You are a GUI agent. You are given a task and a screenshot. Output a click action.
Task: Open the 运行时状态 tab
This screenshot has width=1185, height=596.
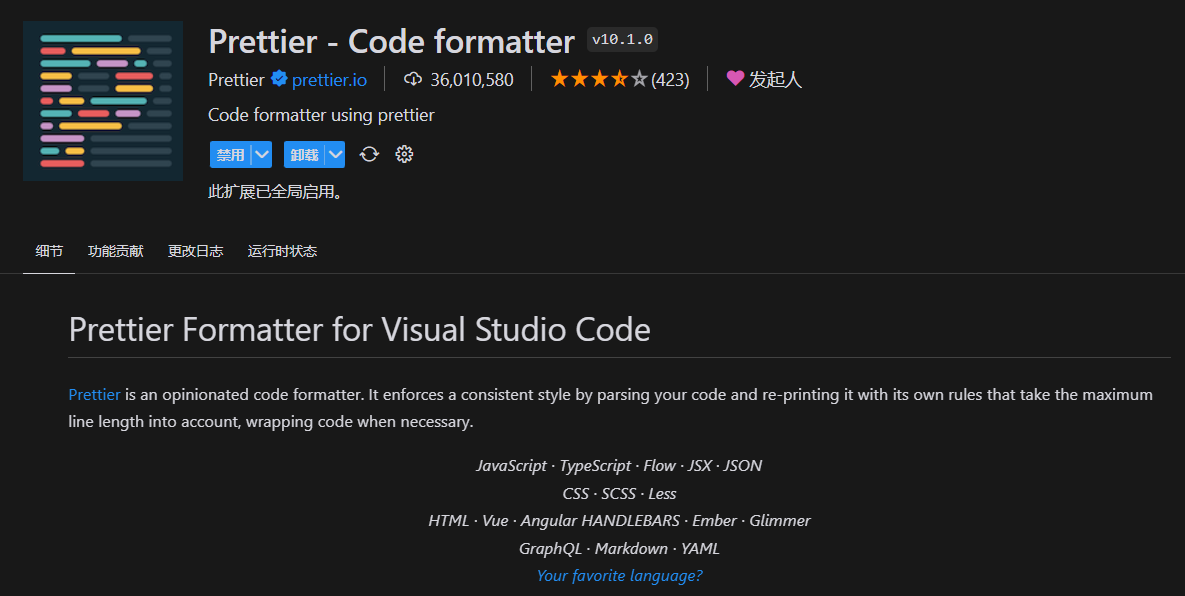click(x=283, y=251)
